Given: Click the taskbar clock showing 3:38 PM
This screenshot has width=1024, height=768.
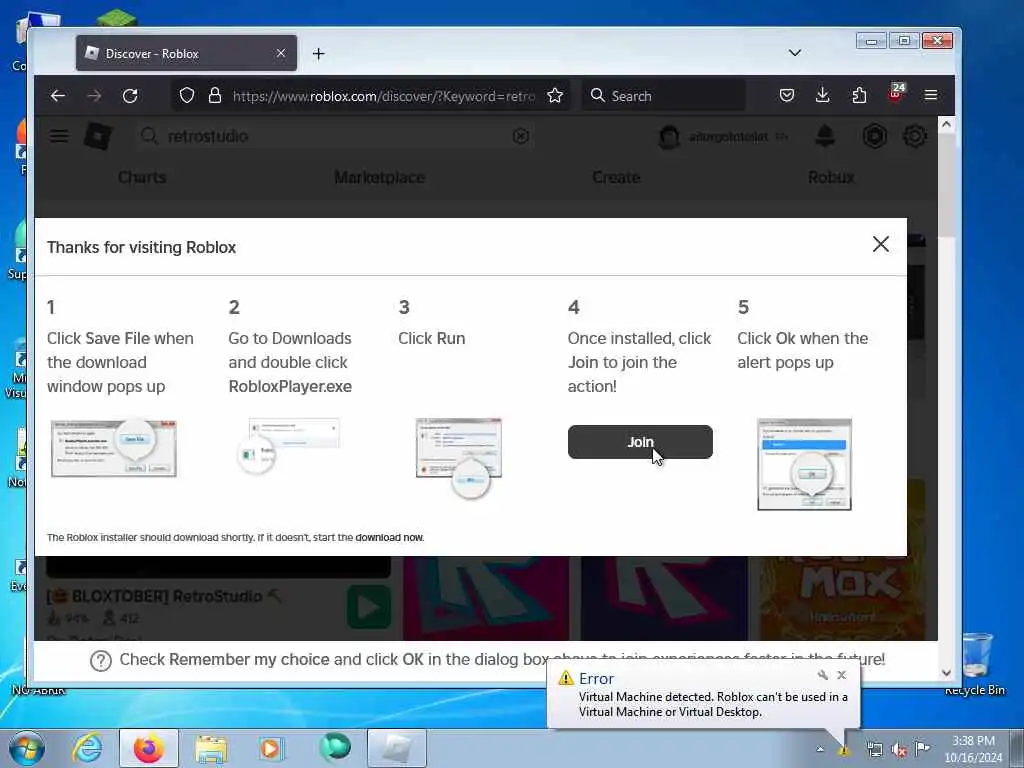Looking at the screenshot, I should tap(973, 749).
